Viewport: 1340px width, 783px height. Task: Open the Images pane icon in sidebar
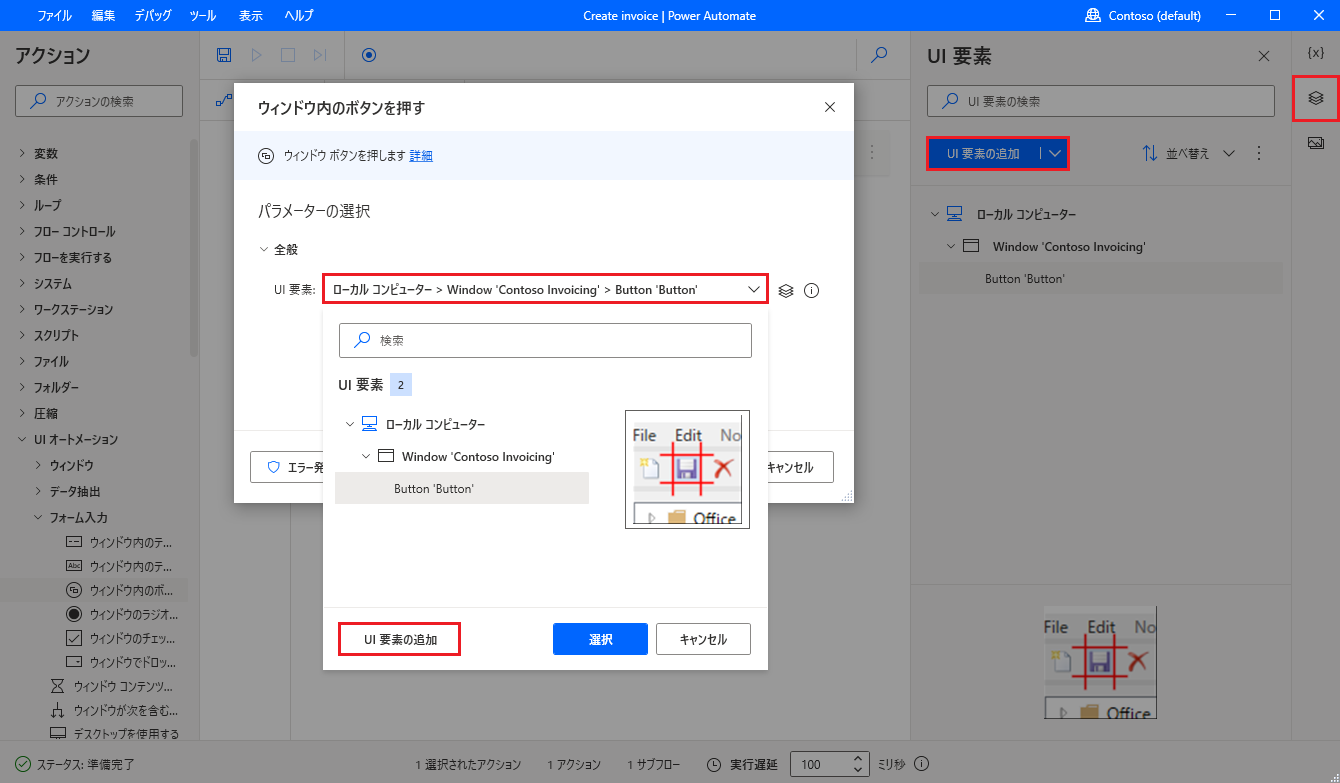click(x=1316, y=143)
